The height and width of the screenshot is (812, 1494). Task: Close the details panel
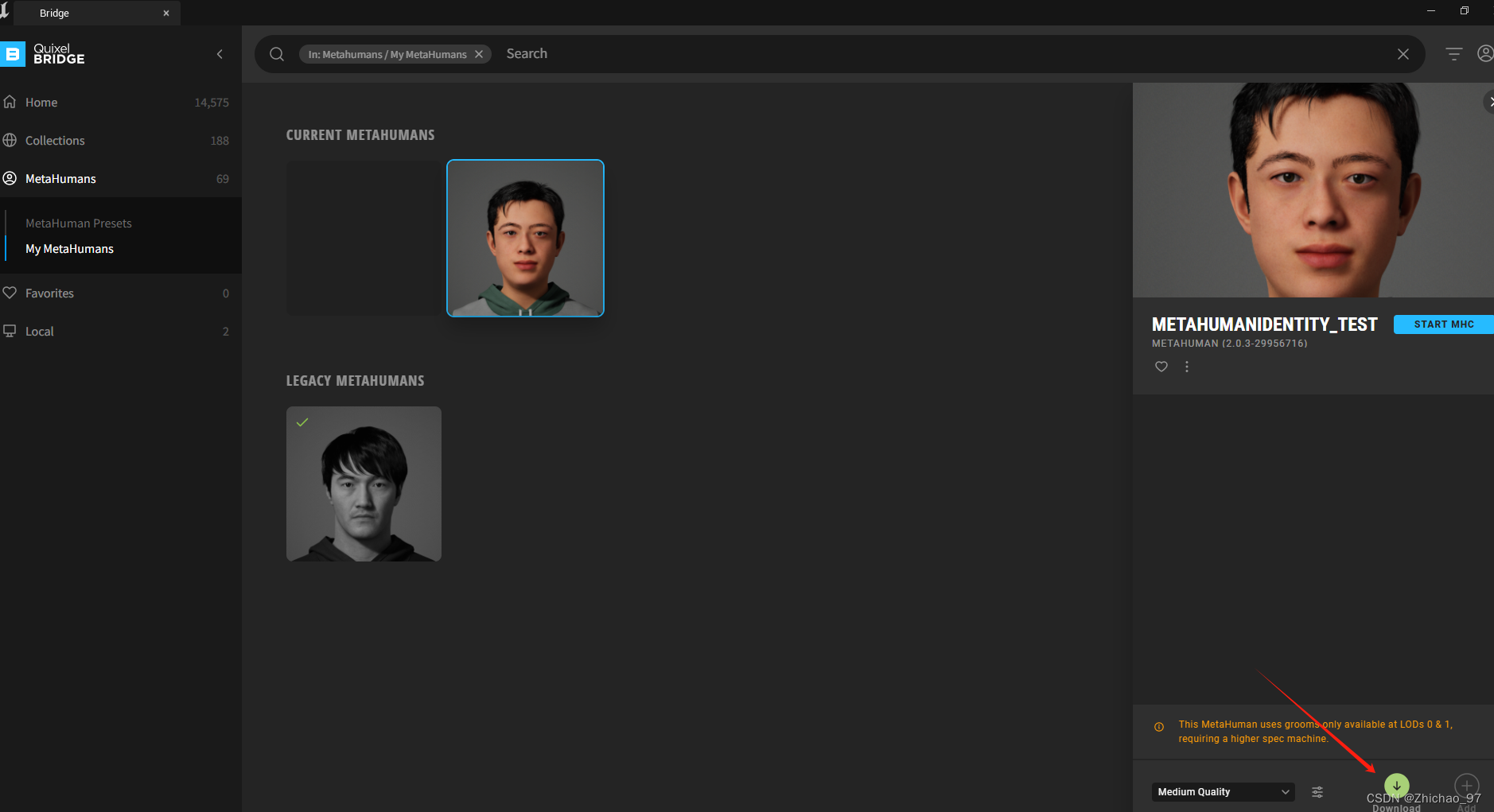pos(1489,102)
